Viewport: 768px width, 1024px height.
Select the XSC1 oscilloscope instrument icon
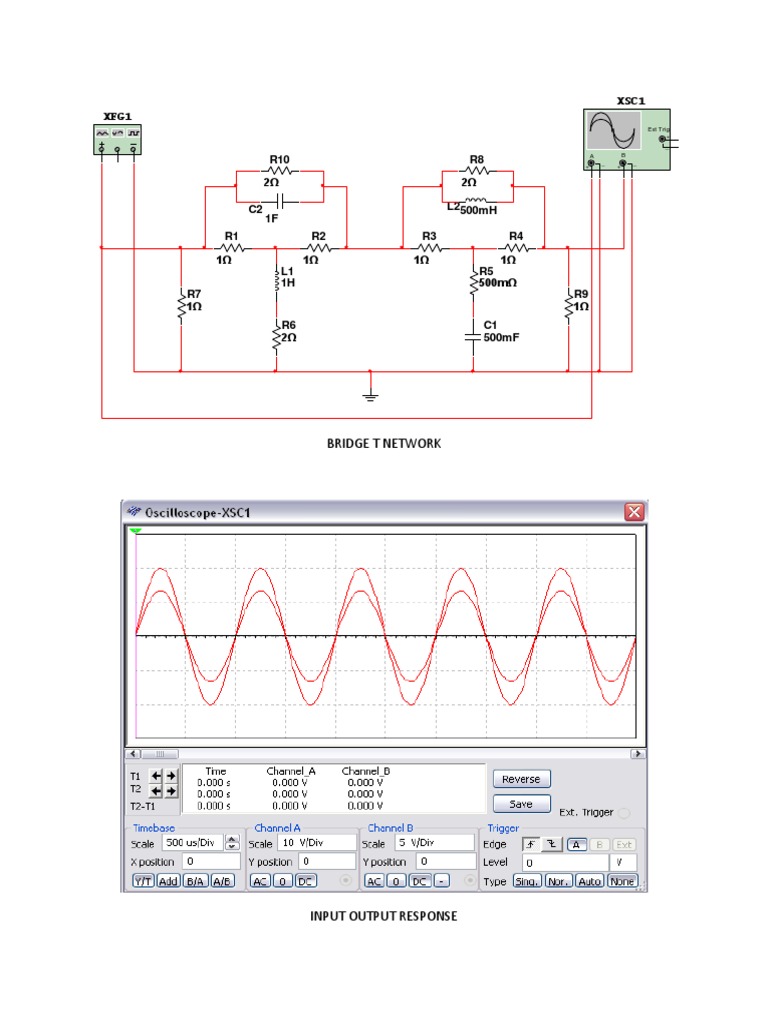point(627,140)
